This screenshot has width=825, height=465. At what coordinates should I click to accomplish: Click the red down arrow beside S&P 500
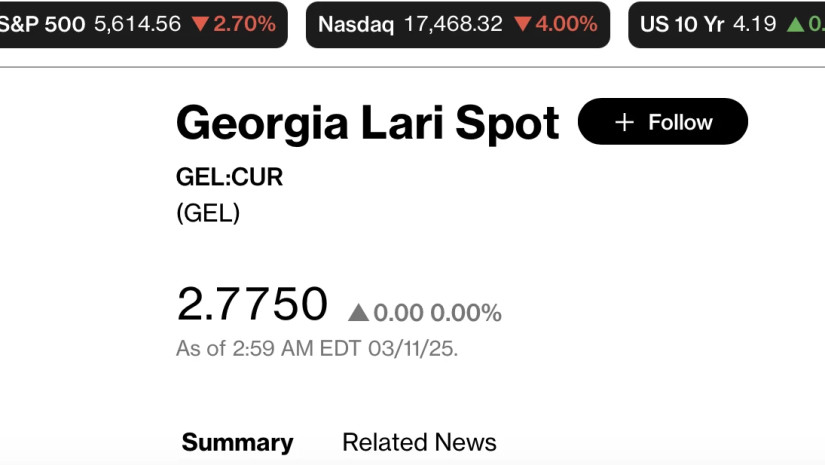point(200,24)
